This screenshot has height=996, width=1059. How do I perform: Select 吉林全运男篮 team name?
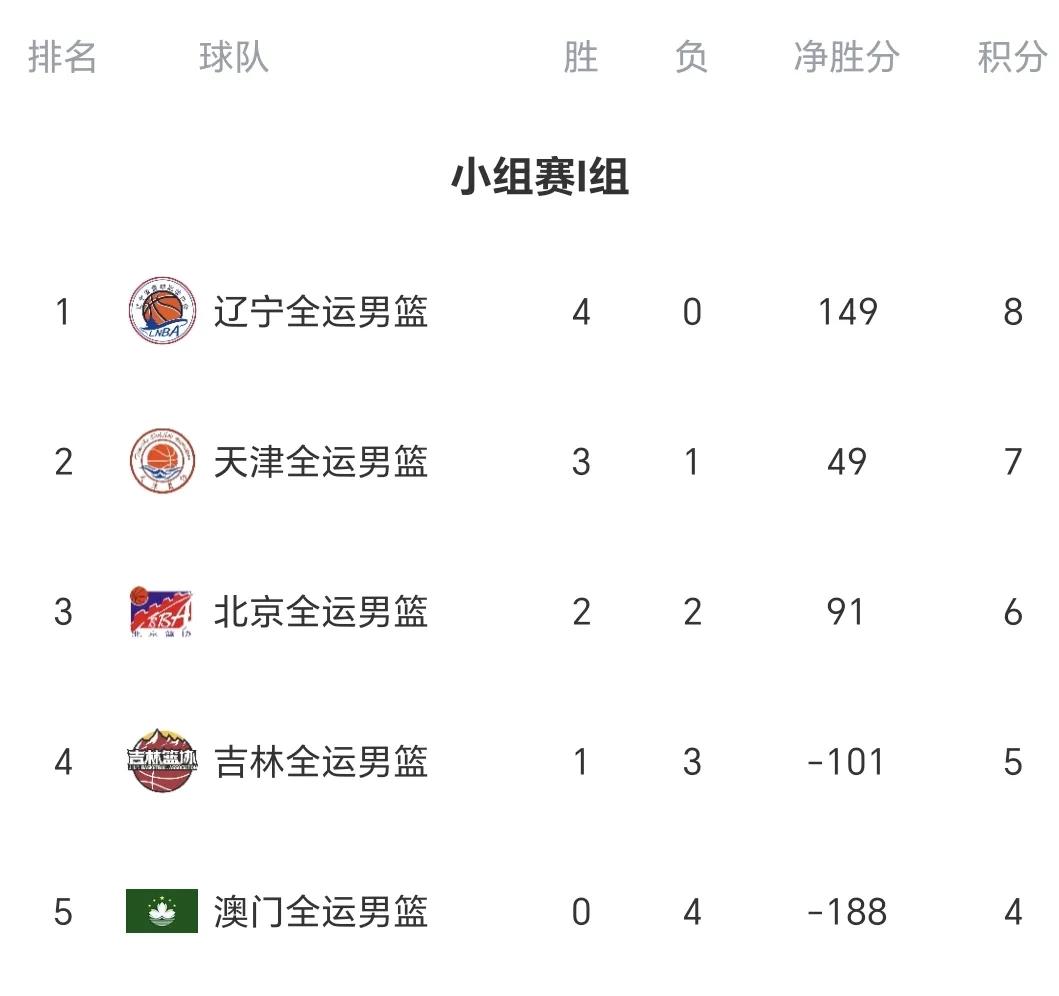(321, 762)
